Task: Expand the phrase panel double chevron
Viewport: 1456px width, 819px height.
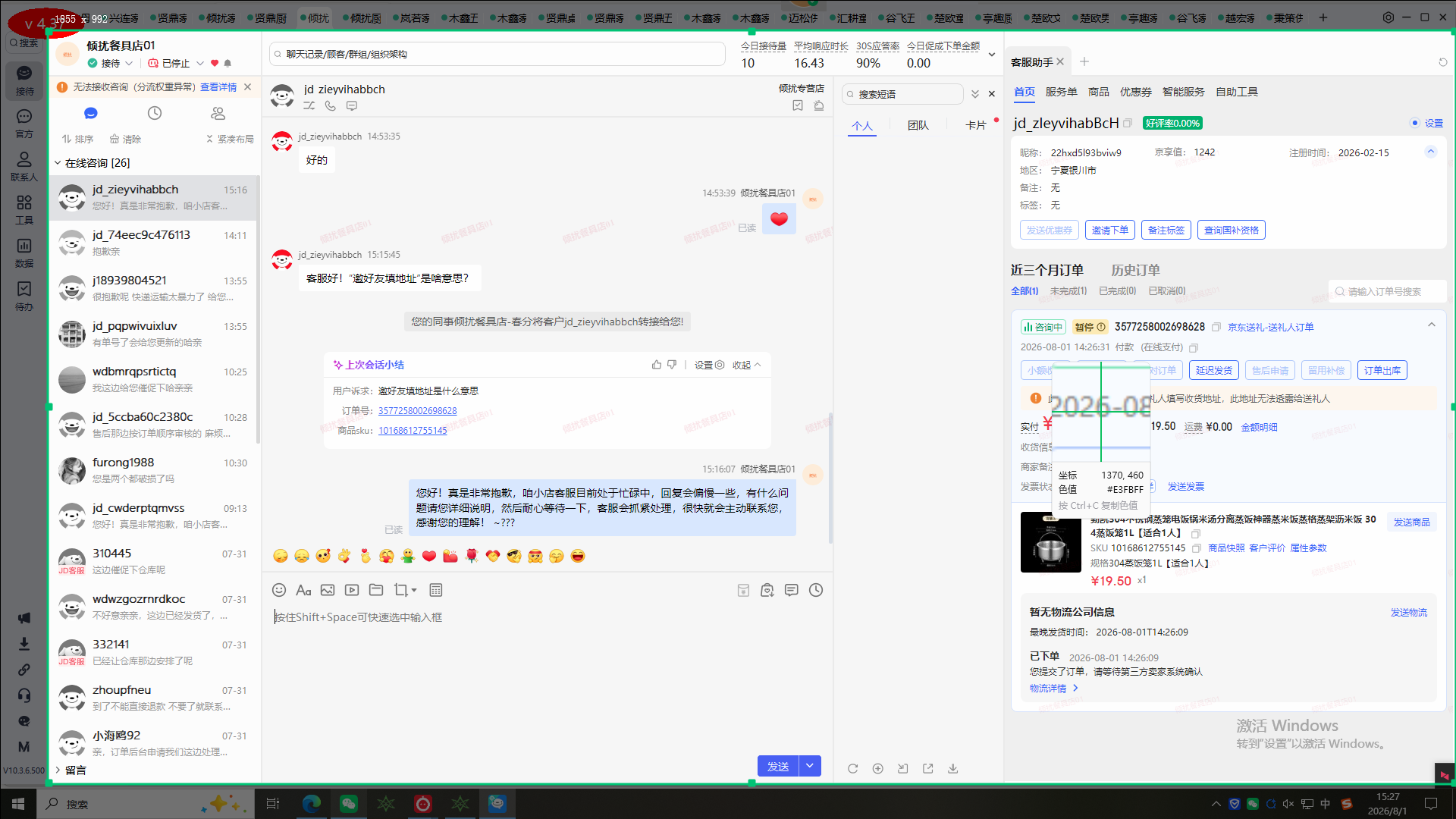Action: [x=975, y=94]
